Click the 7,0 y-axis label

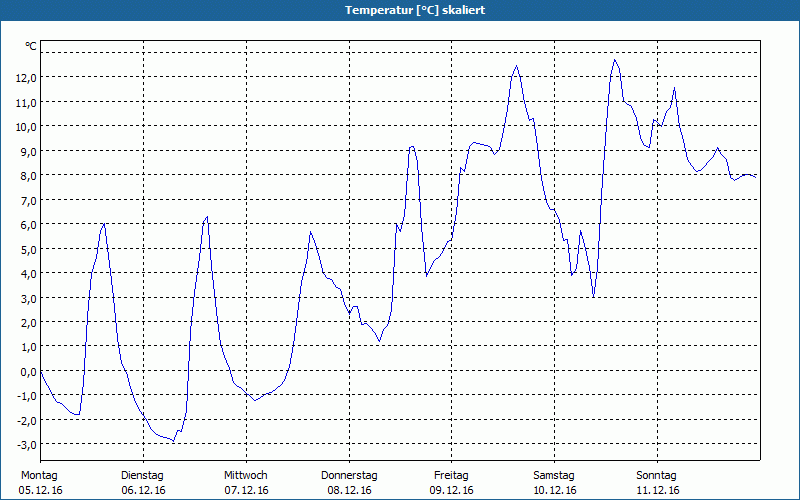click(x=29, y=200)
